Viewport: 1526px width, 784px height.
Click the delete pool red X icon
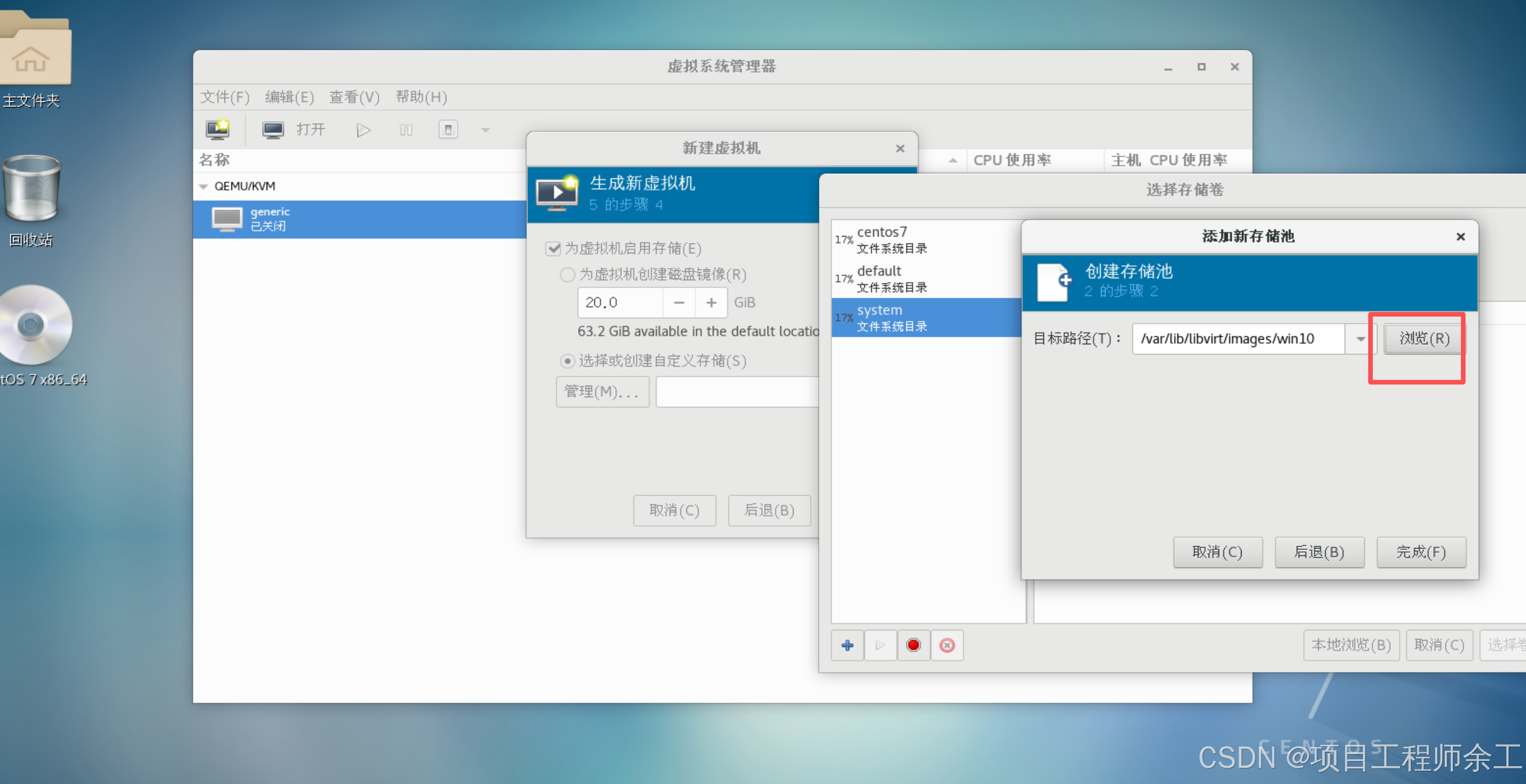pyautogui.click(x=947, y=645)
